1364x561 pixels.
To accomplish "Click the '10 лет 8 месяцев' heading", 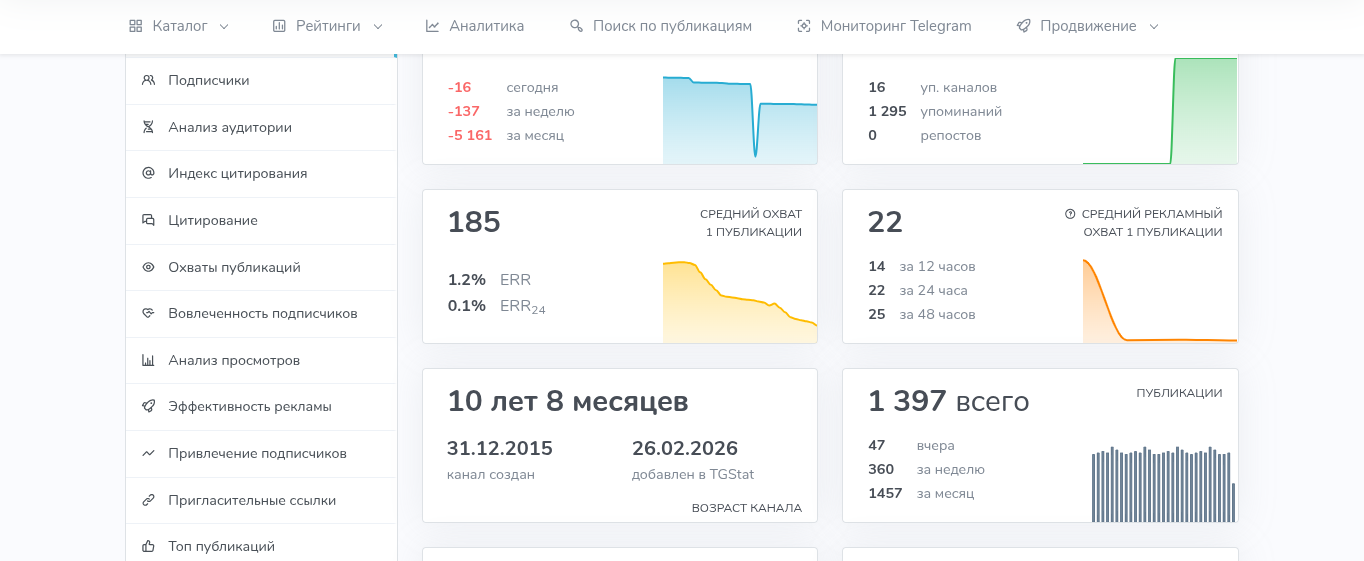I will click(x=567, y=401).
